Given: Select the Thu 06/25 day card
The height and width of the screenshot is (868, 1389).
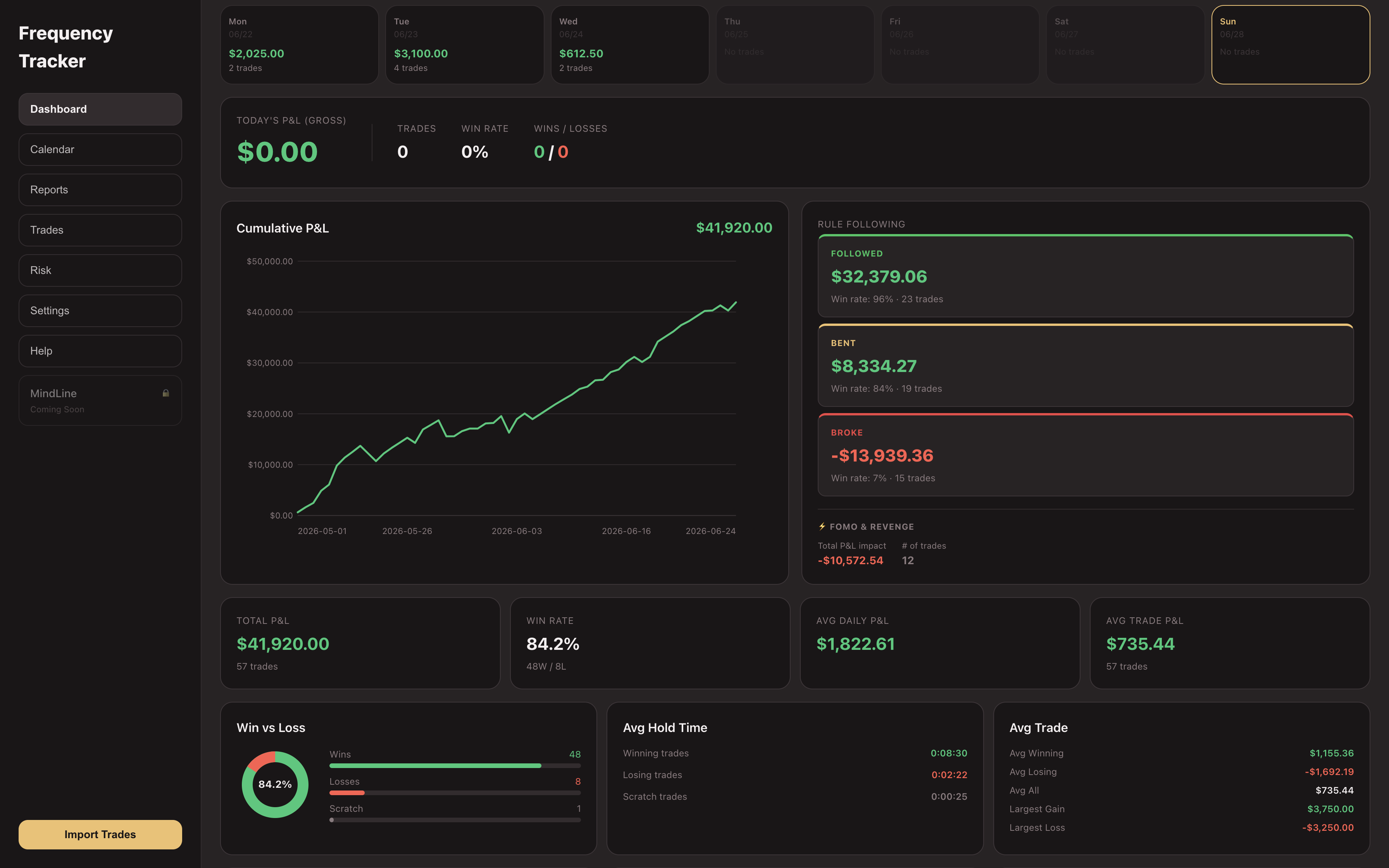Looking at the screenshot, I should [795, 45].
